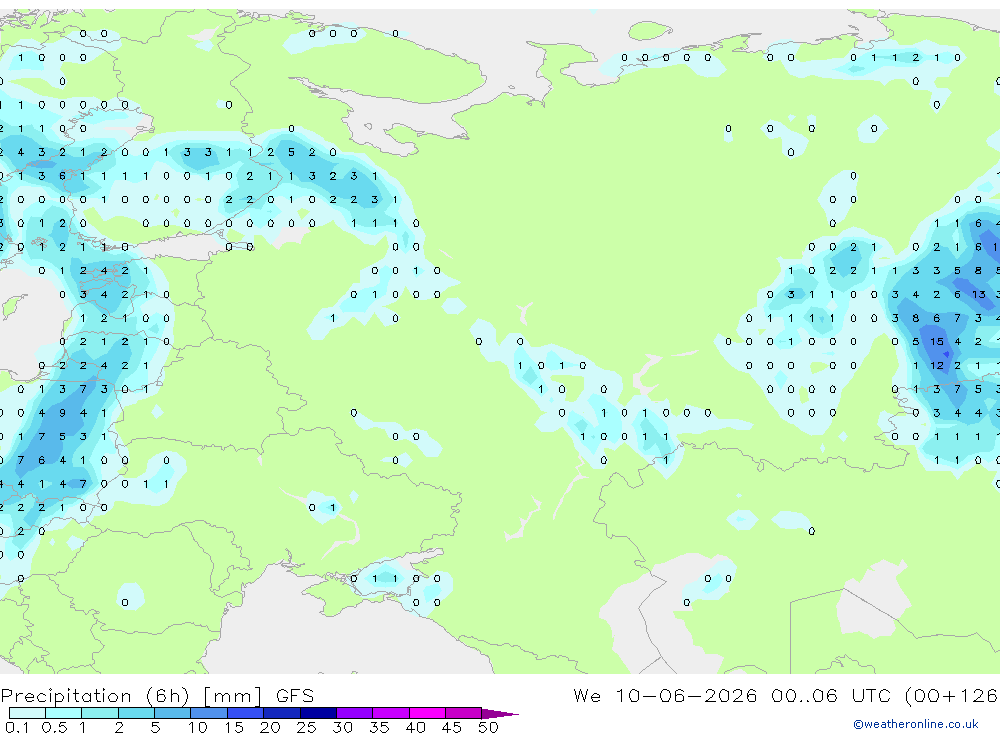1000x733 pixels.
Task: Click the legend scale label "0.5"
Action: 54,727
